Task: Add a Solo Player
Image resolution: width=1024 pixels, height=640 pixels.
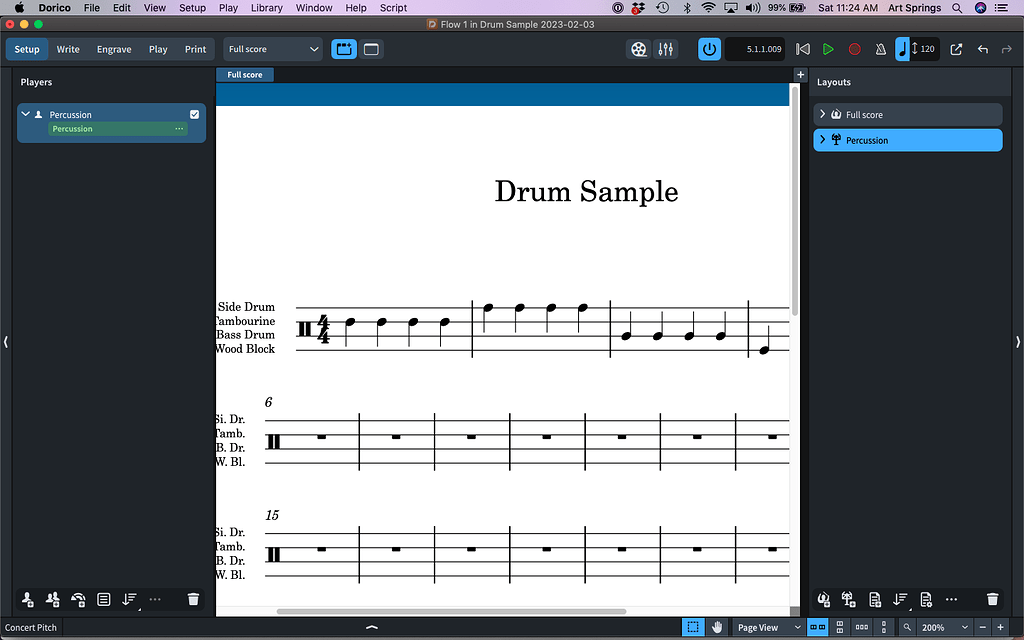Action: 25,599
